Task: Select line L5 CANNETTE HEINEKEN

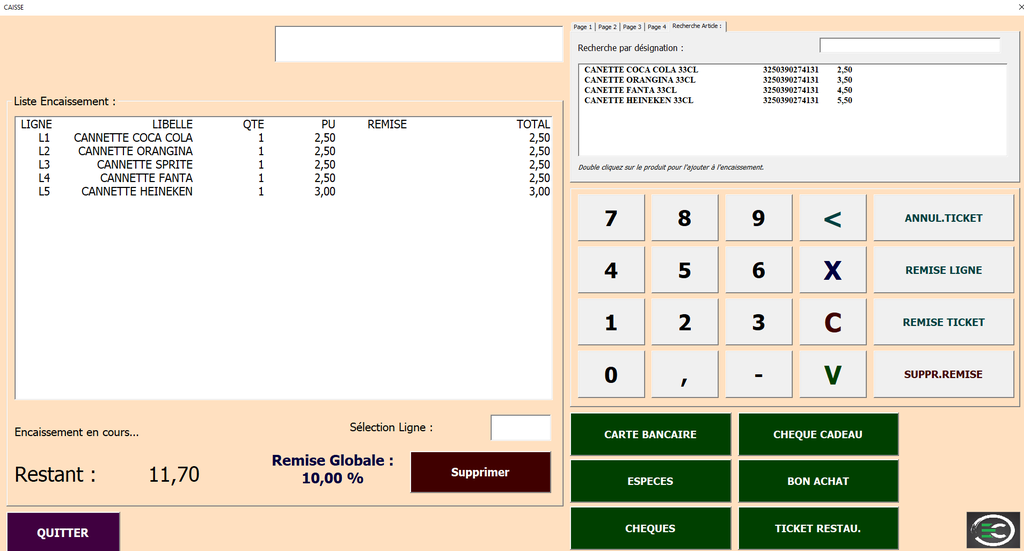Action: click(284, 191)
